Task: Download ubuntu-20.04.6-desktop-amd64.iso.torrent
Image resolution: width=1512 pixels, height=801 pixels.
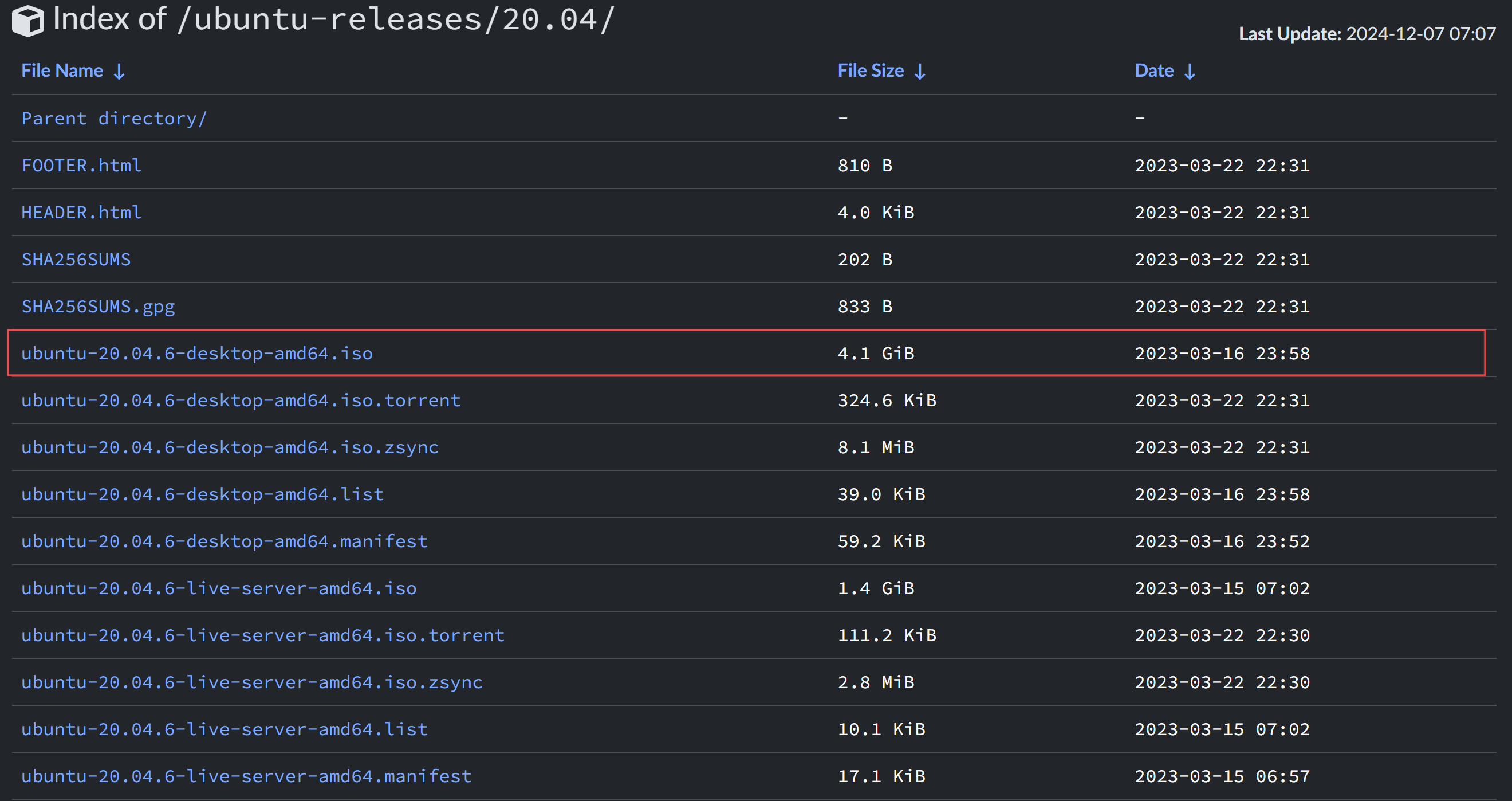Action: tap(241, 400)
